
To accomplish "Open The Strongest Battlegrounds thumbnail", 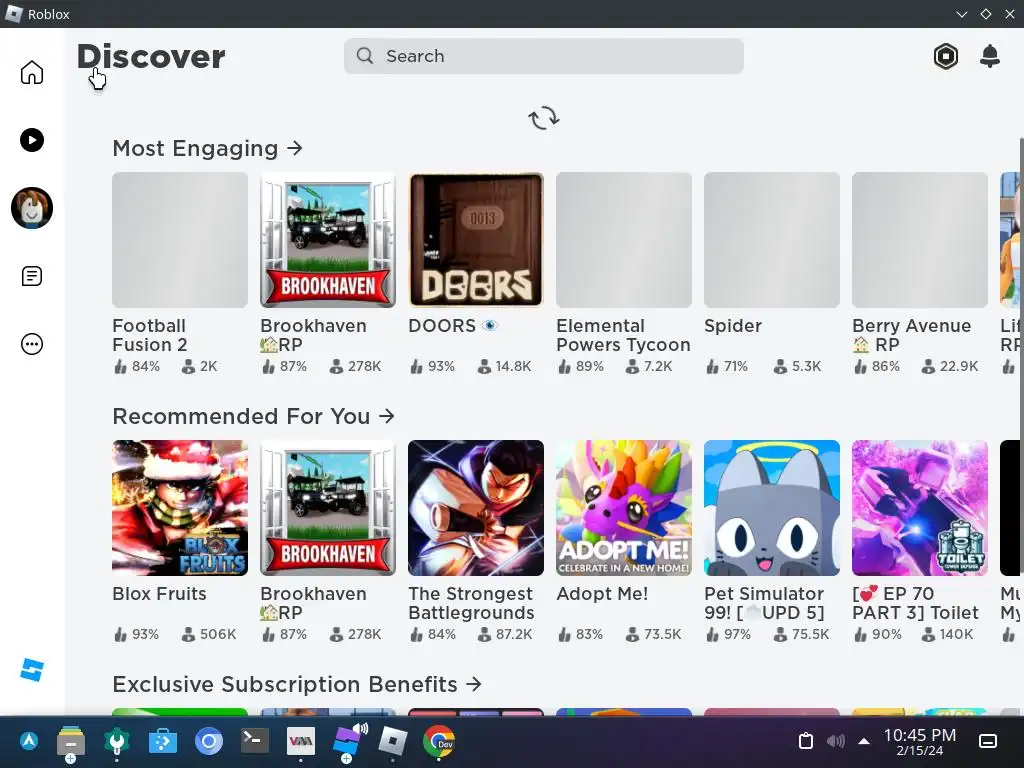I will coord(476,508).
